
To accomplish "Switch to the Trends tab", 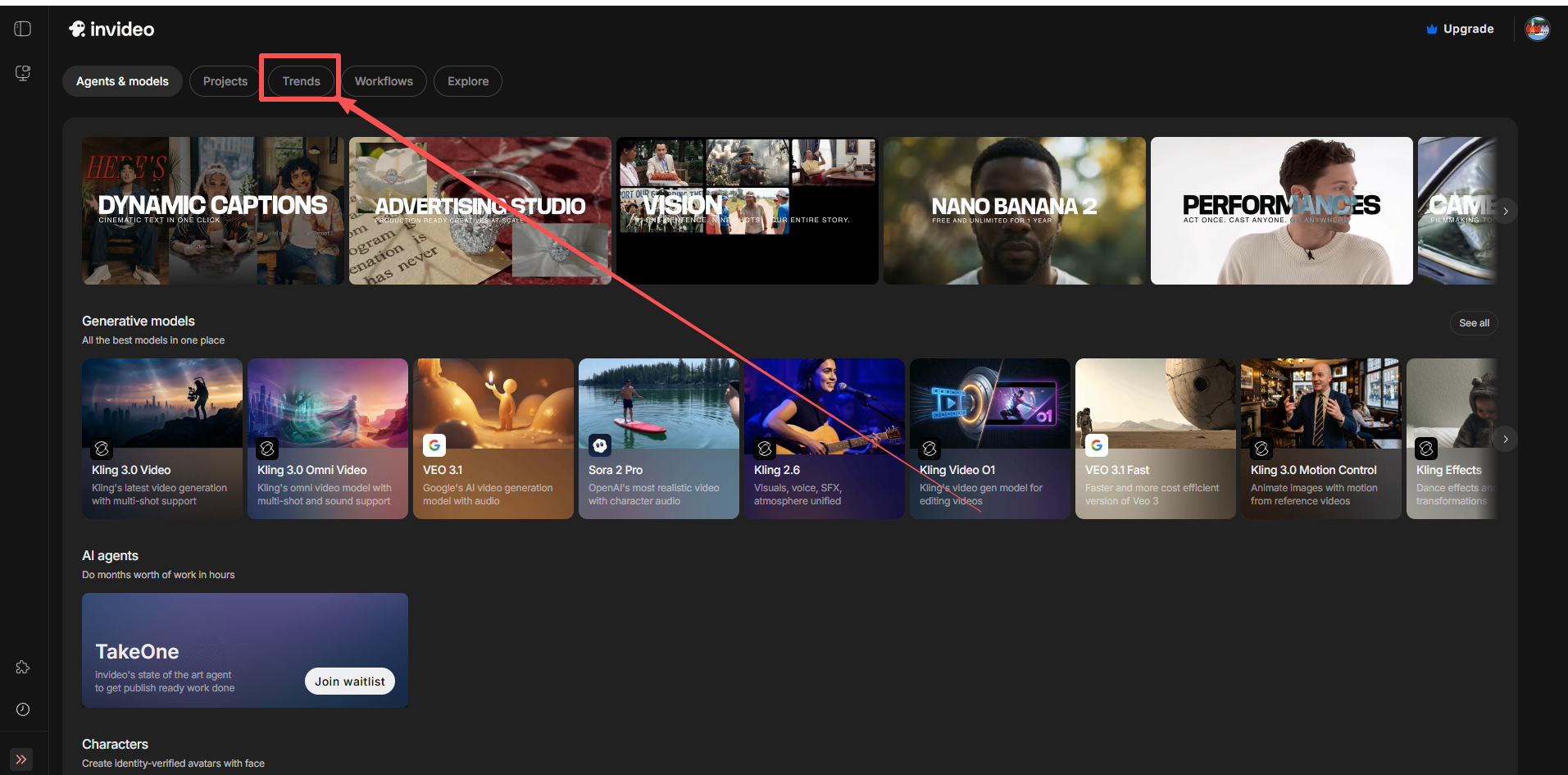I will point(301,81).
